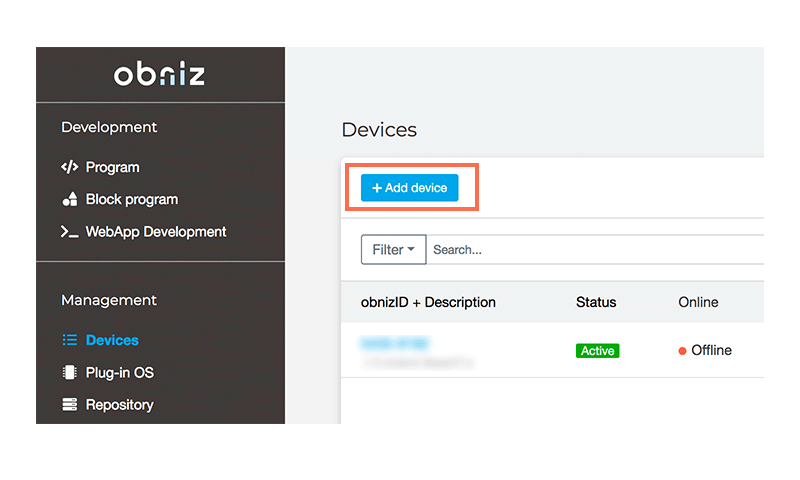Click the Block program shapes icon
Screen dimensions: 800x480
click(x=69, y=199)
